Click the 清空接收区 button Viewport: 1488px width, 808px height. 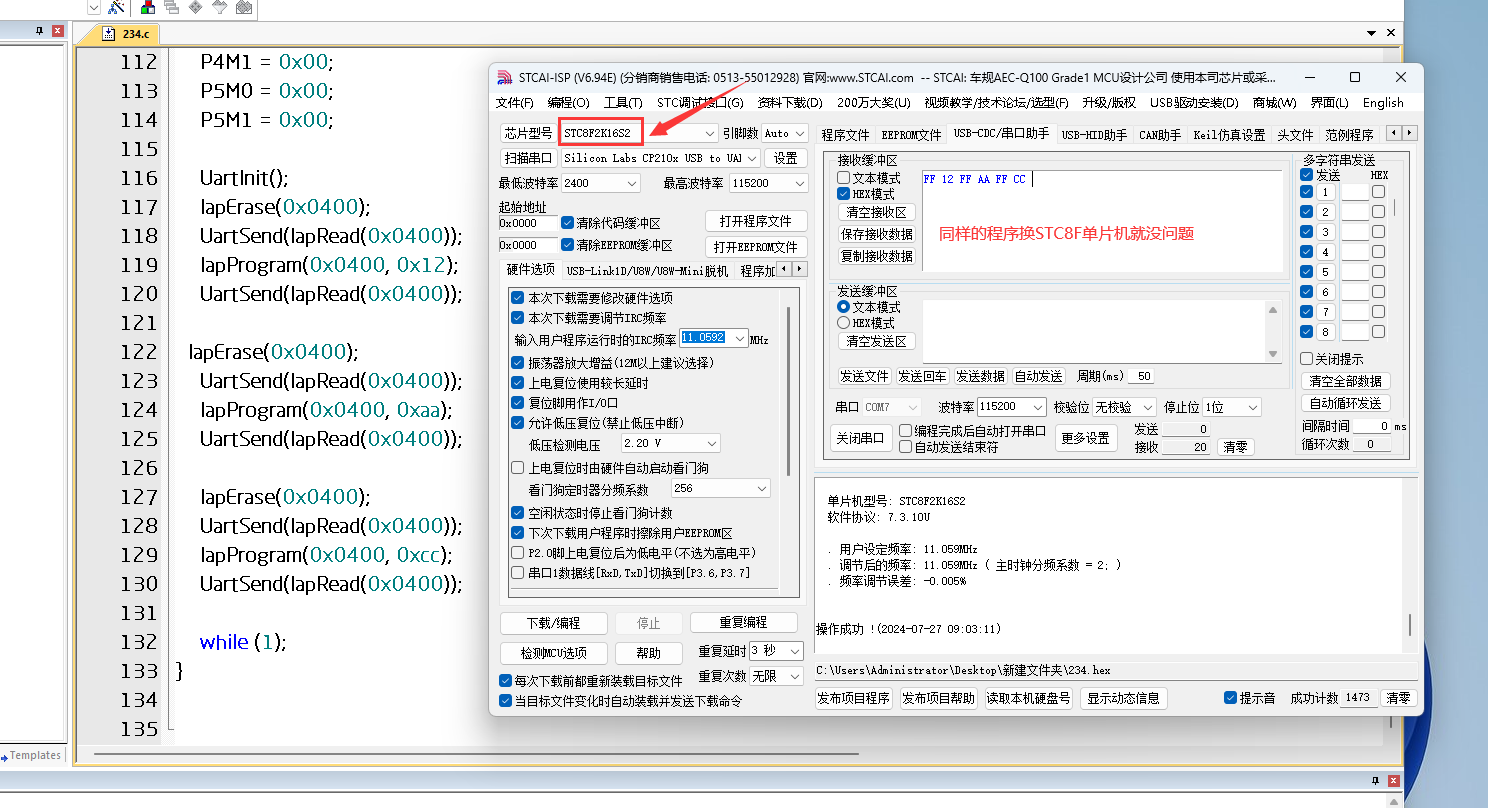click(876, 212)
